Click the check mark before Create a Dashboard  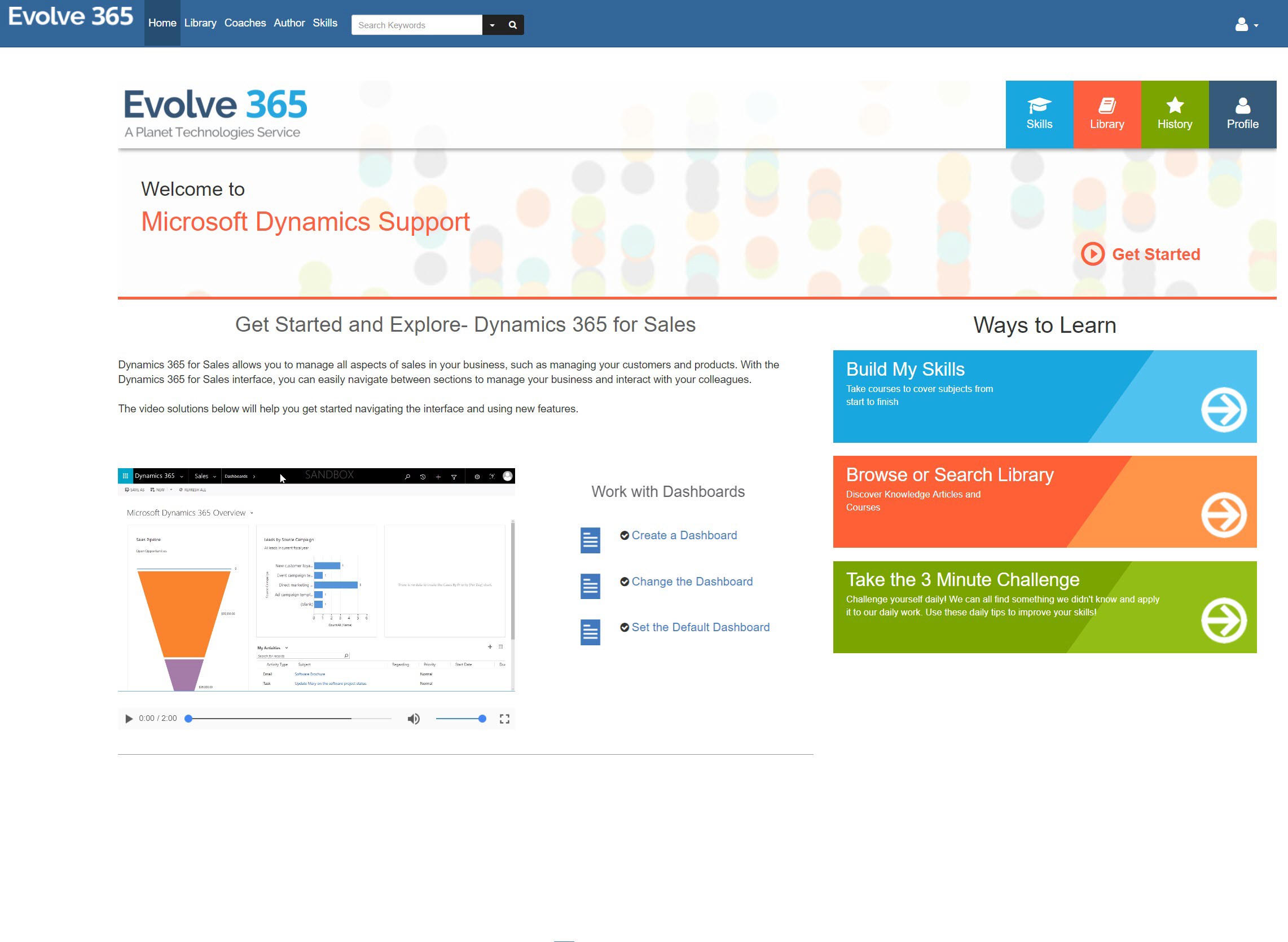coord(625,535)
